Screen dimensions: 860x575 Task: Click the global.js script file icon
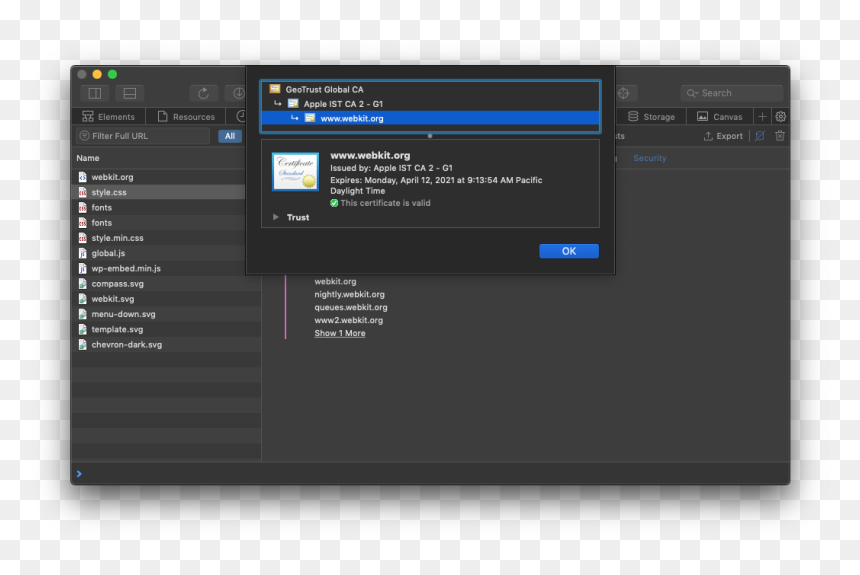[x=82, y=253]
